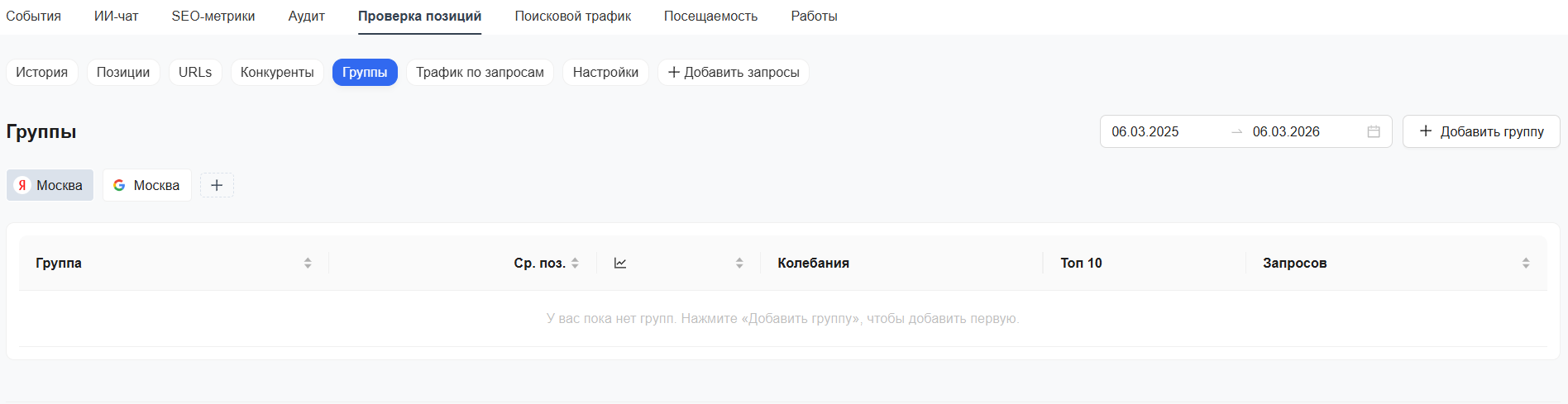Switch to Трафик по запросам tab
The image size is (1568, 404).
click(480, 73)
